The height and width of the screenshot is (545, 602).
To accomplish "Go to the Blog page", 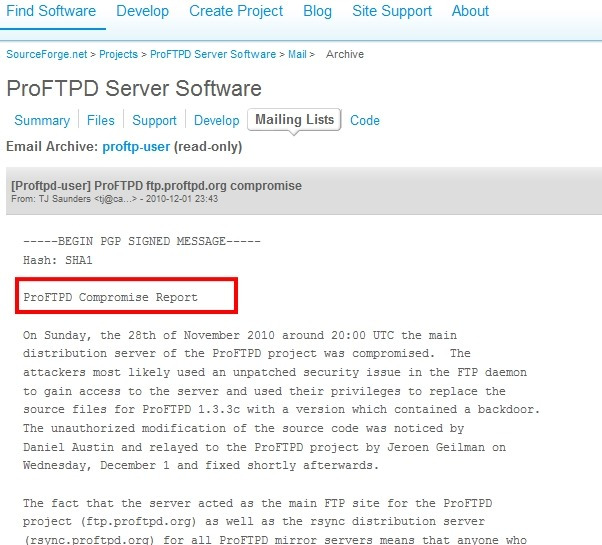I will (x=317, y=11).
